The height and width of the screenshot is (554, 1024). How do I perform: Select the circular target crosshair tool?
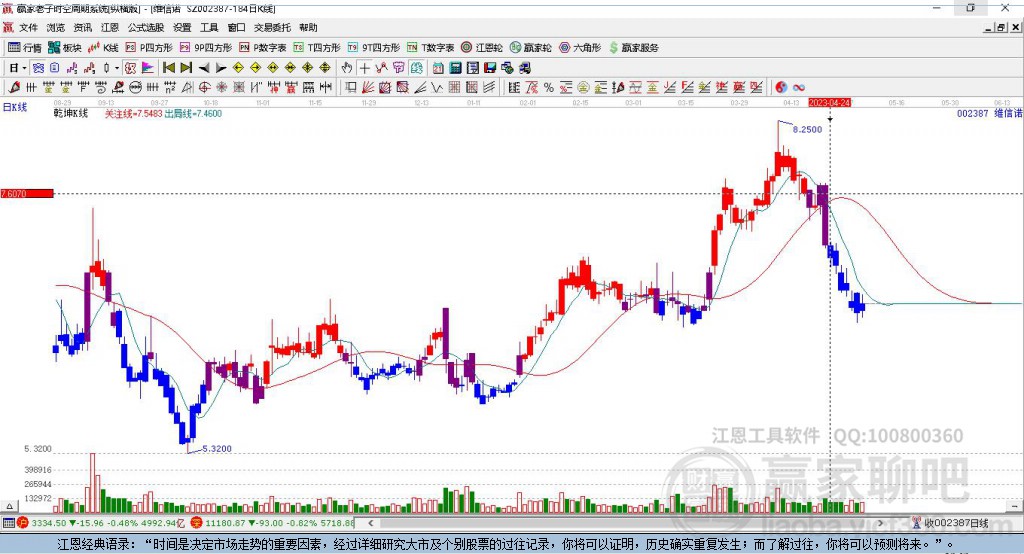click(x=204, y=87)
